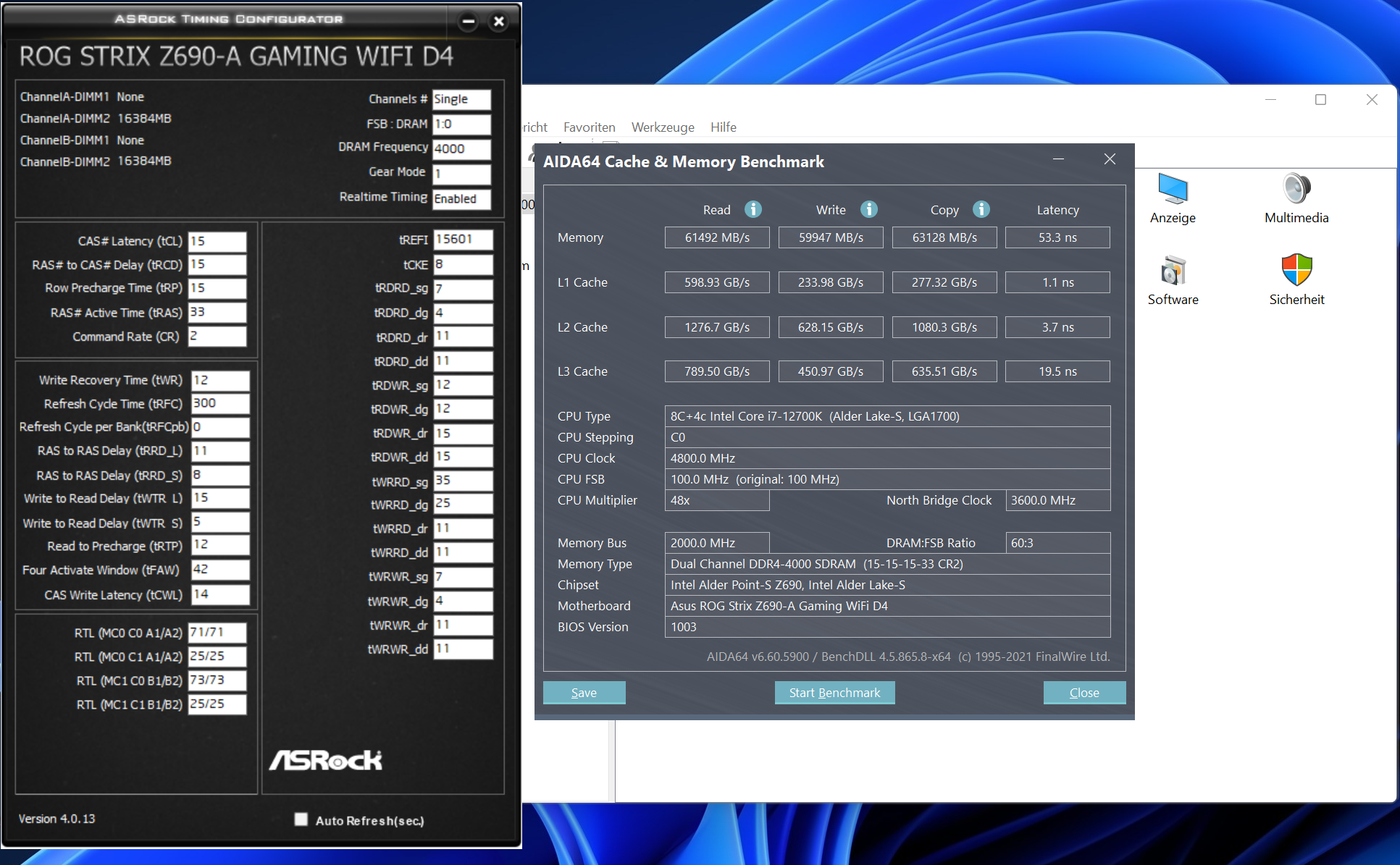Click the tWRRD_sg value field

pyautogui.click(x=464, y=481)
